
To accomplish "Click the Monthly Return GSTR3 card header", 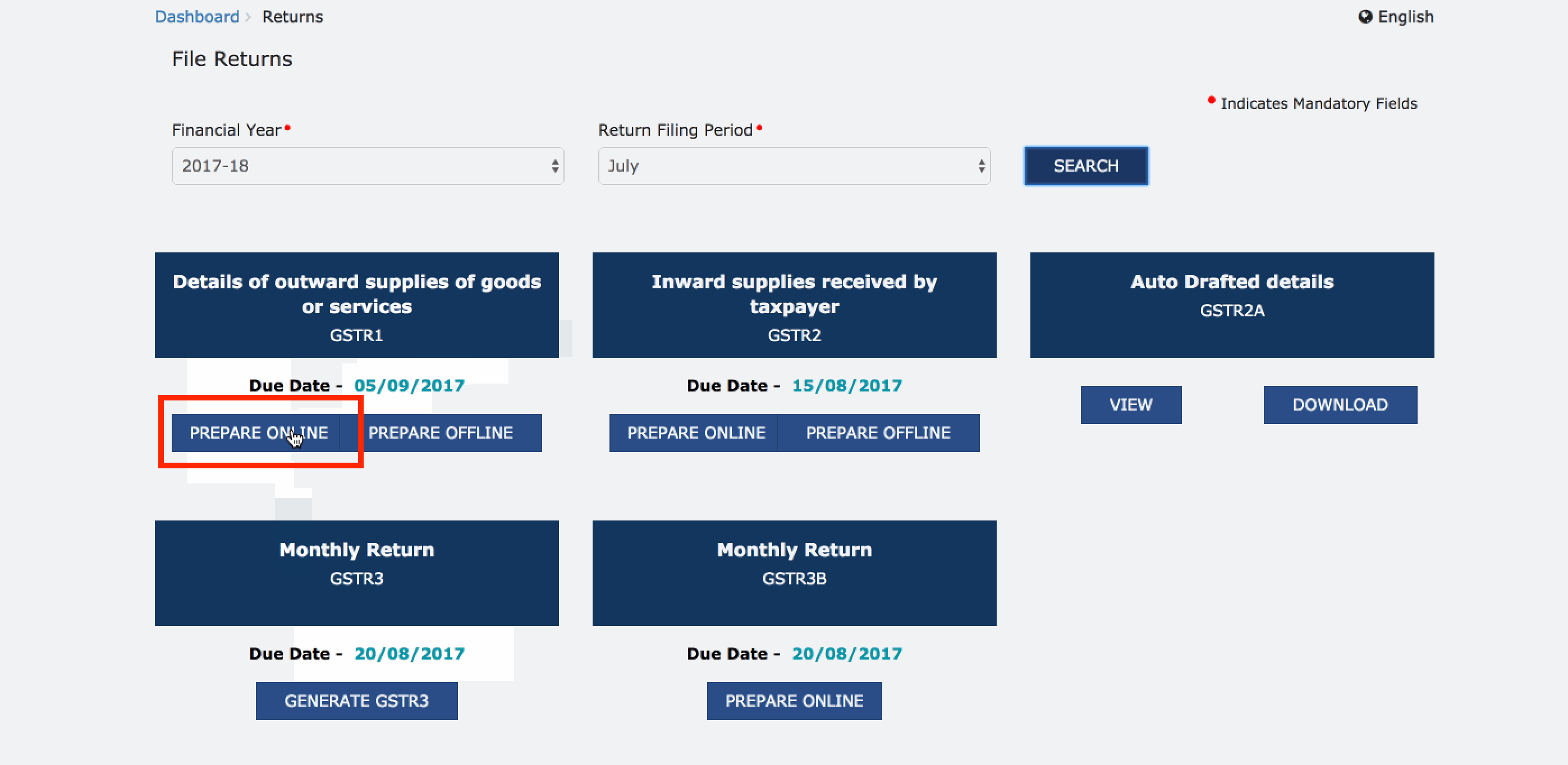I will (x=356, y=573).
